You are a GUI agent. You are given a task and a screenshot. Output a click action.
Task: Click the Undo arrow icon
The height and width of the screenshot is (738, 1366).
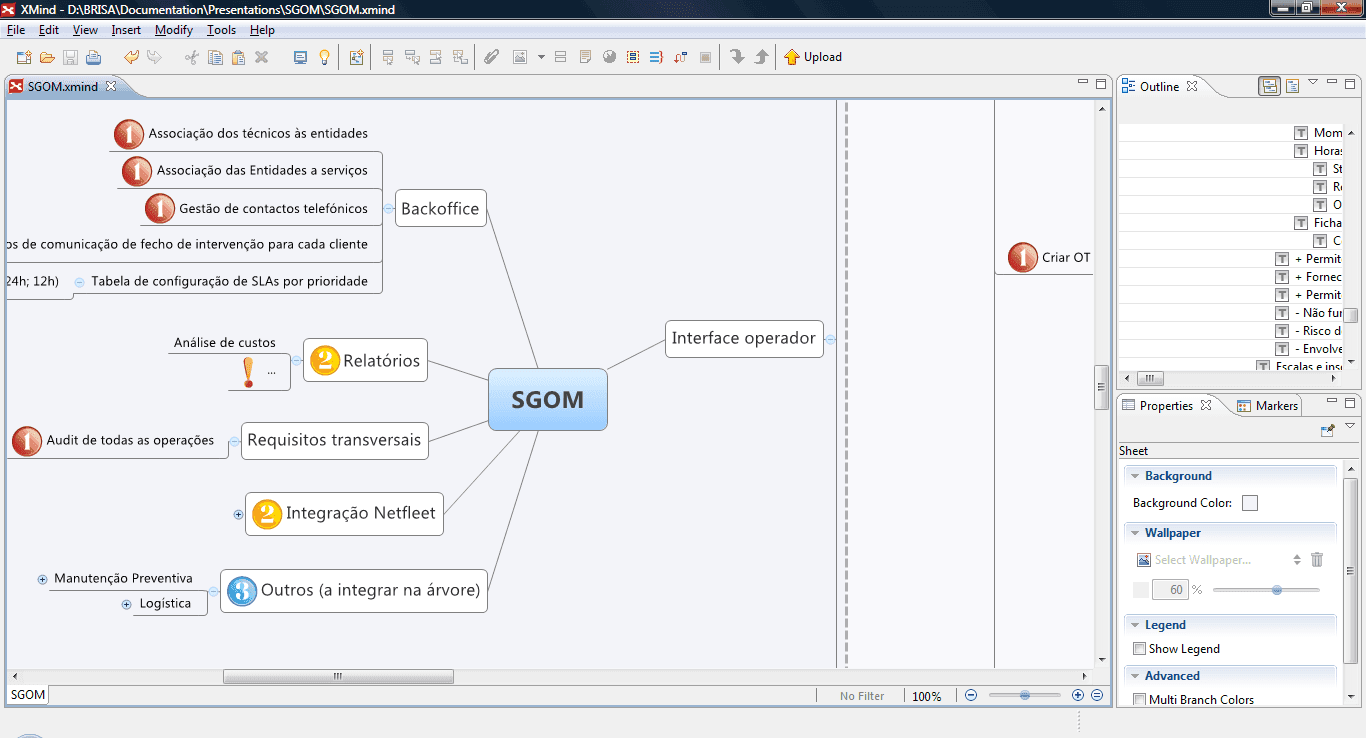(x=131, y=57)
